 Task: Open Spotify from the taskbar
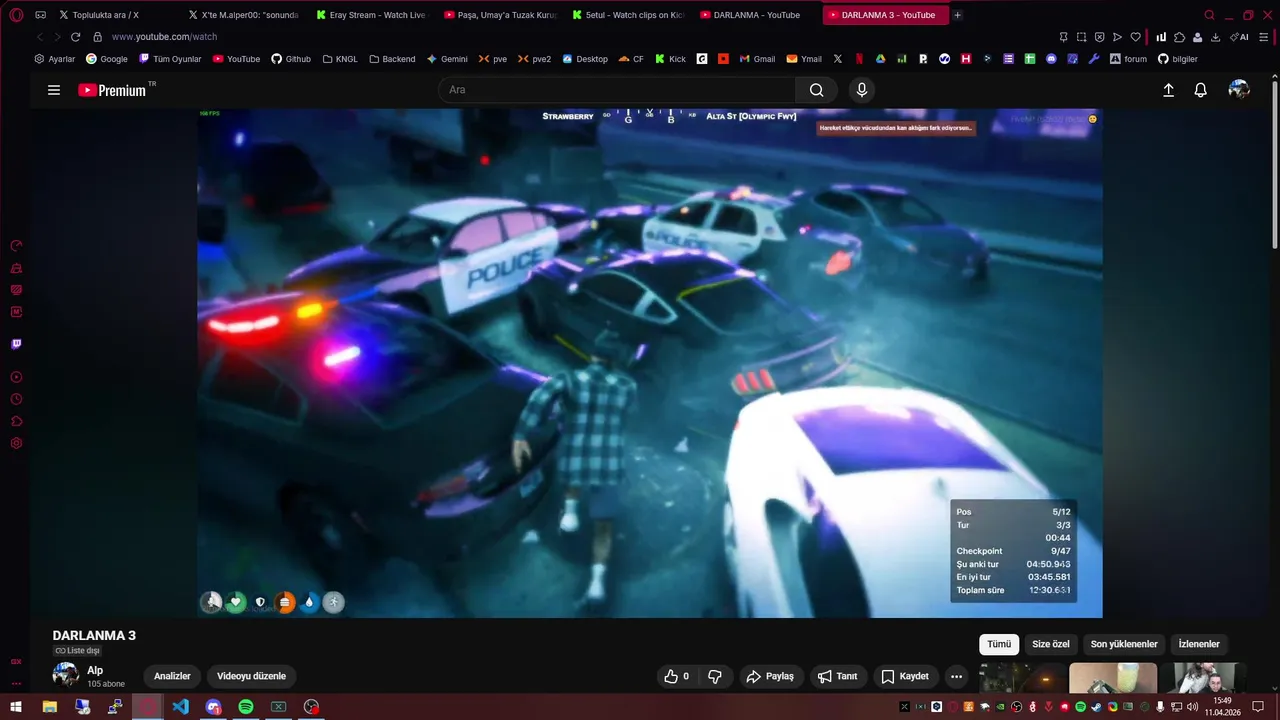point(246,707)
